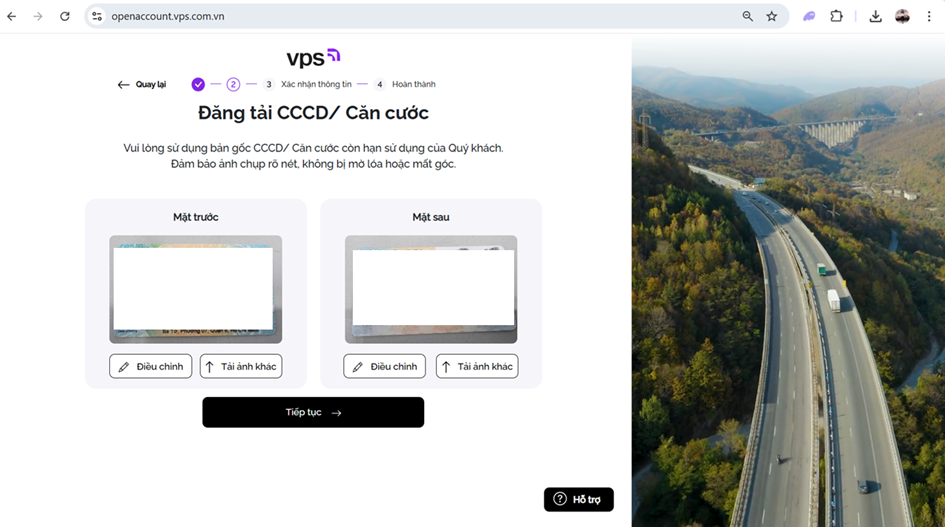Image resolution: width=945 pixels, height=527 pixels.
Task: Select step 4 Hoàn thành
Action: [x=405, y=84]
